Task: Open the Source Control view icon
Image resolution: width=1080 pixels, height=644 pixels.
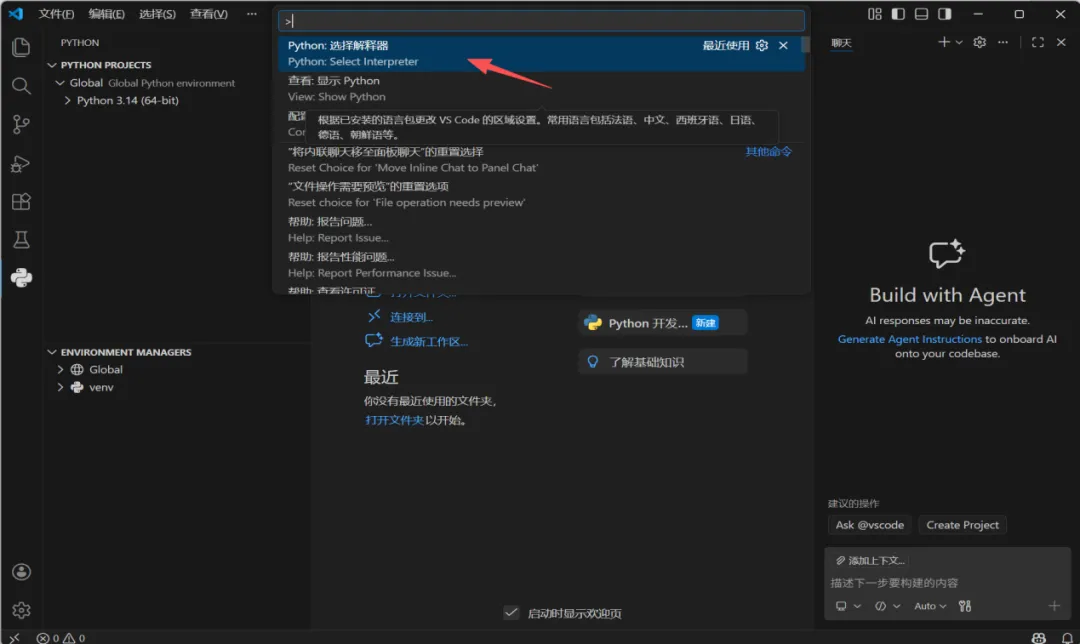Action: [x=21, y=125]
